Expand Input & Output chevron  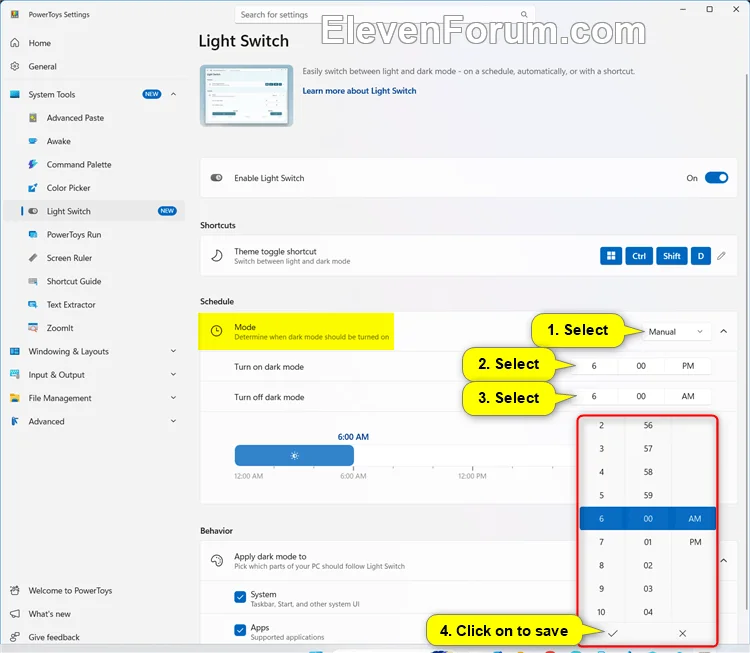click(x=174, y=374)
